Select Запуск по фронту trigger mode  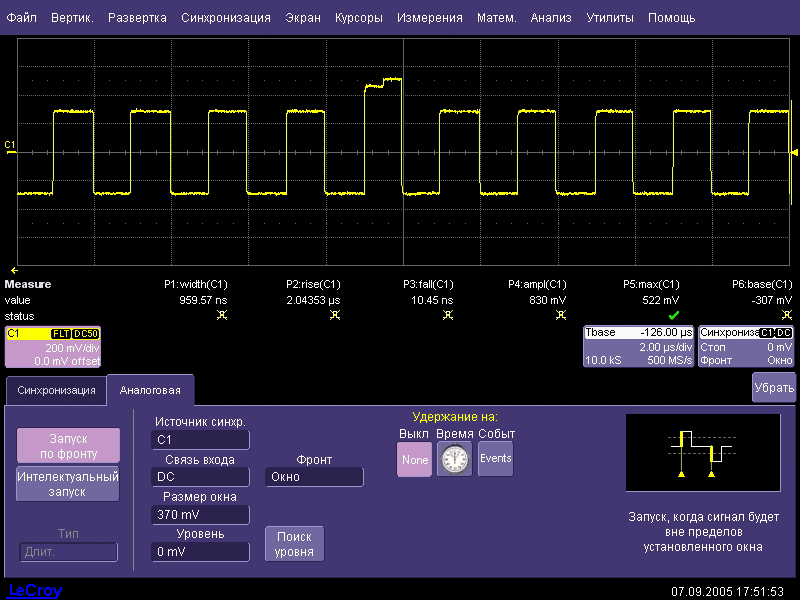click(68, 445)
